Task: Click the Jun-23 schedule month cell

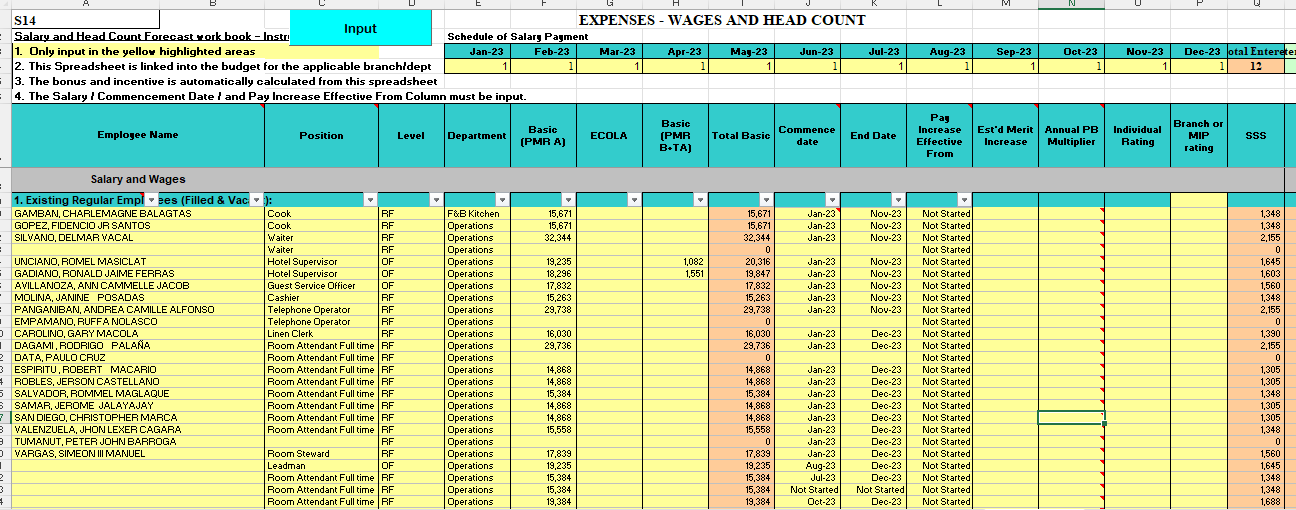Action: 807,51
